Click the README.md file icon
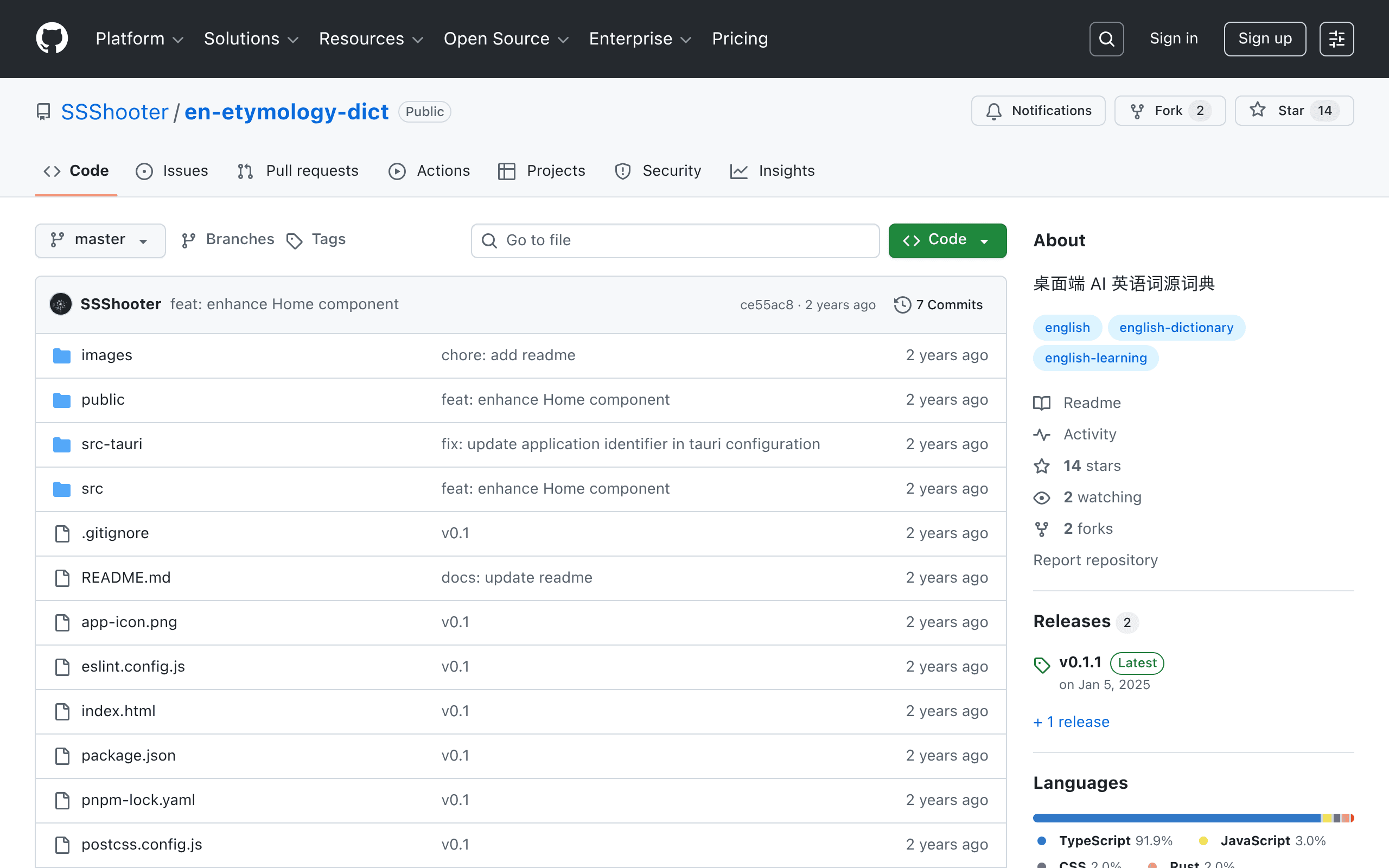The image size is (1389, 868). click(x=62, y=578)
